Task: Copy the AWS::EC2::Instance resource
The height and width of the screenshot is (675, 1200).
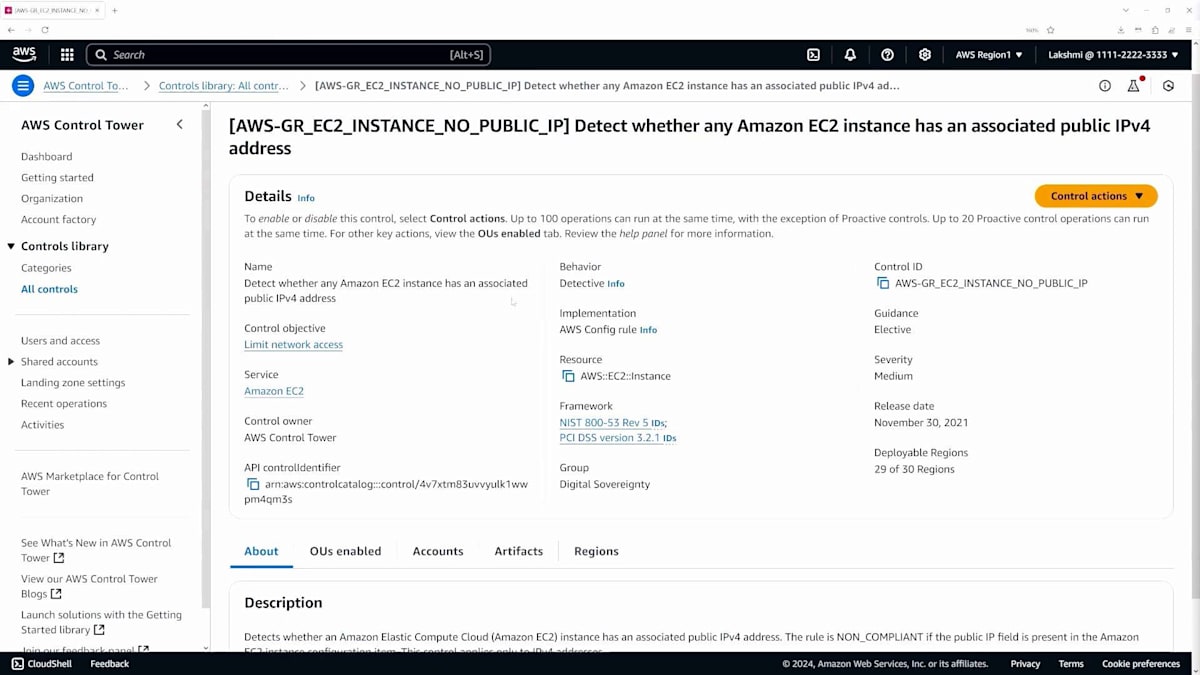Action: click(x=569, y=376)
